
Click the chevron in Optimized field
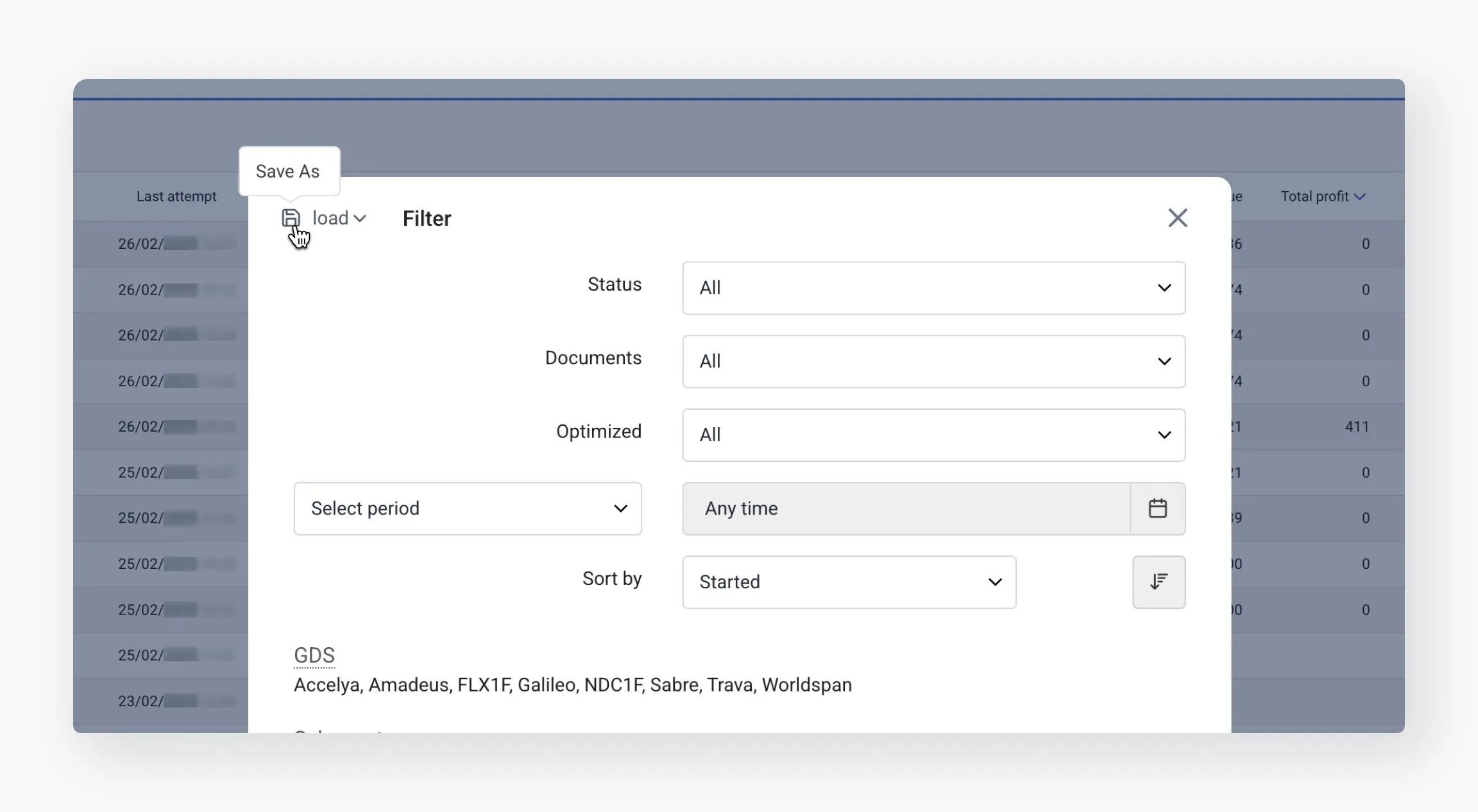click(1164, 435)
